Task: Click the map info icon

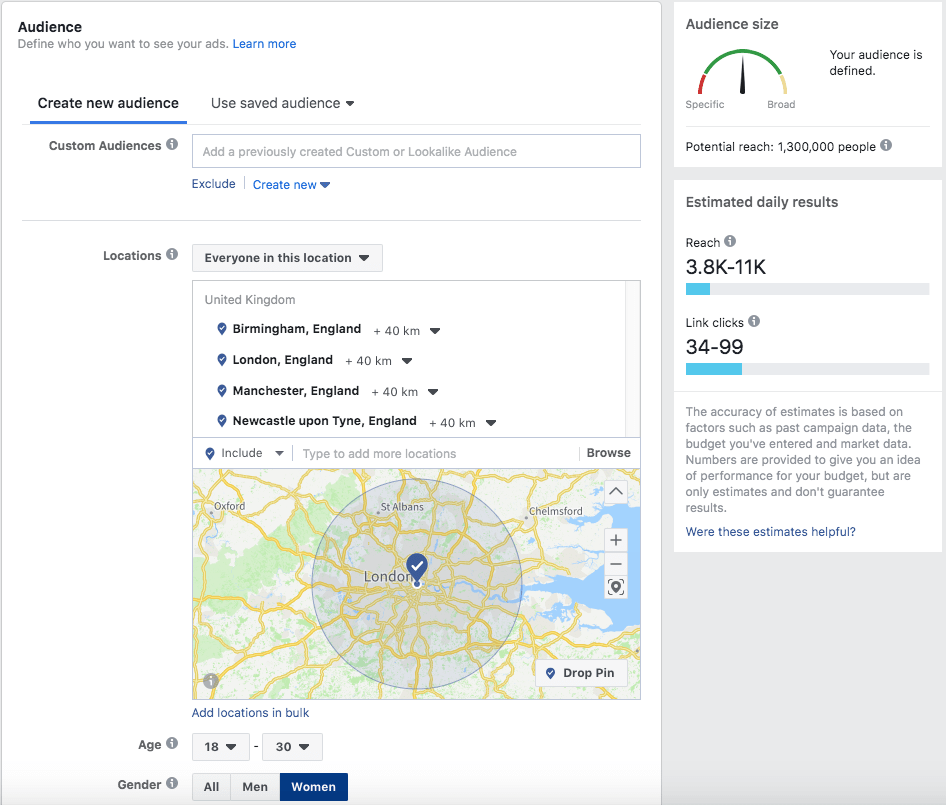Action: [x=211, y=681]
